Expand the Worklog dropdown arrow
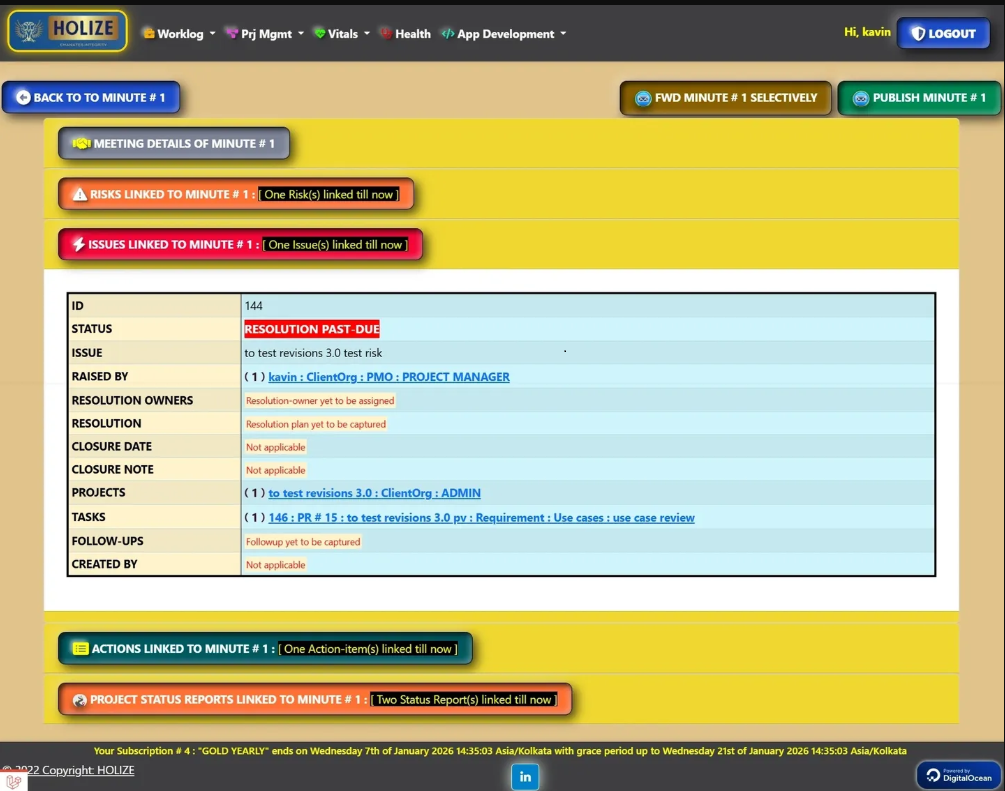Image resolution: width=1005 pixels, height=791 pixels. 212,33
